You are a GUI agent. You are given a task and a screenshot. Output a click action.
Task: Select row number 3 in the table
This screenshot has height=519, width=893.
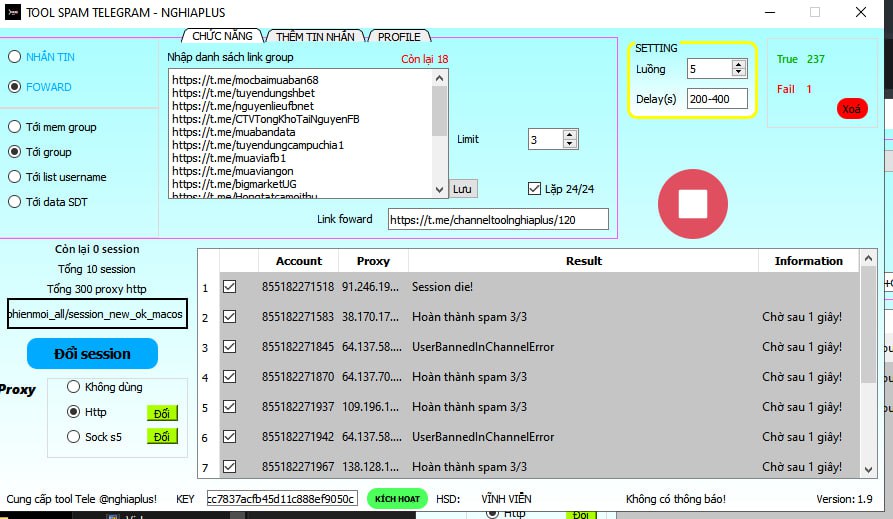tap(205, 348)
